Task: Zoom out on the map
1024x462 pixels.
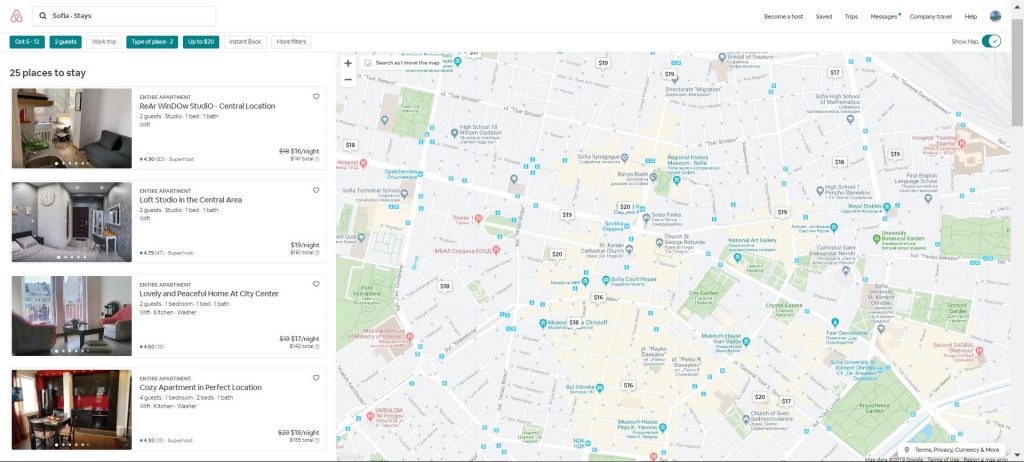Action: point(348,79)
